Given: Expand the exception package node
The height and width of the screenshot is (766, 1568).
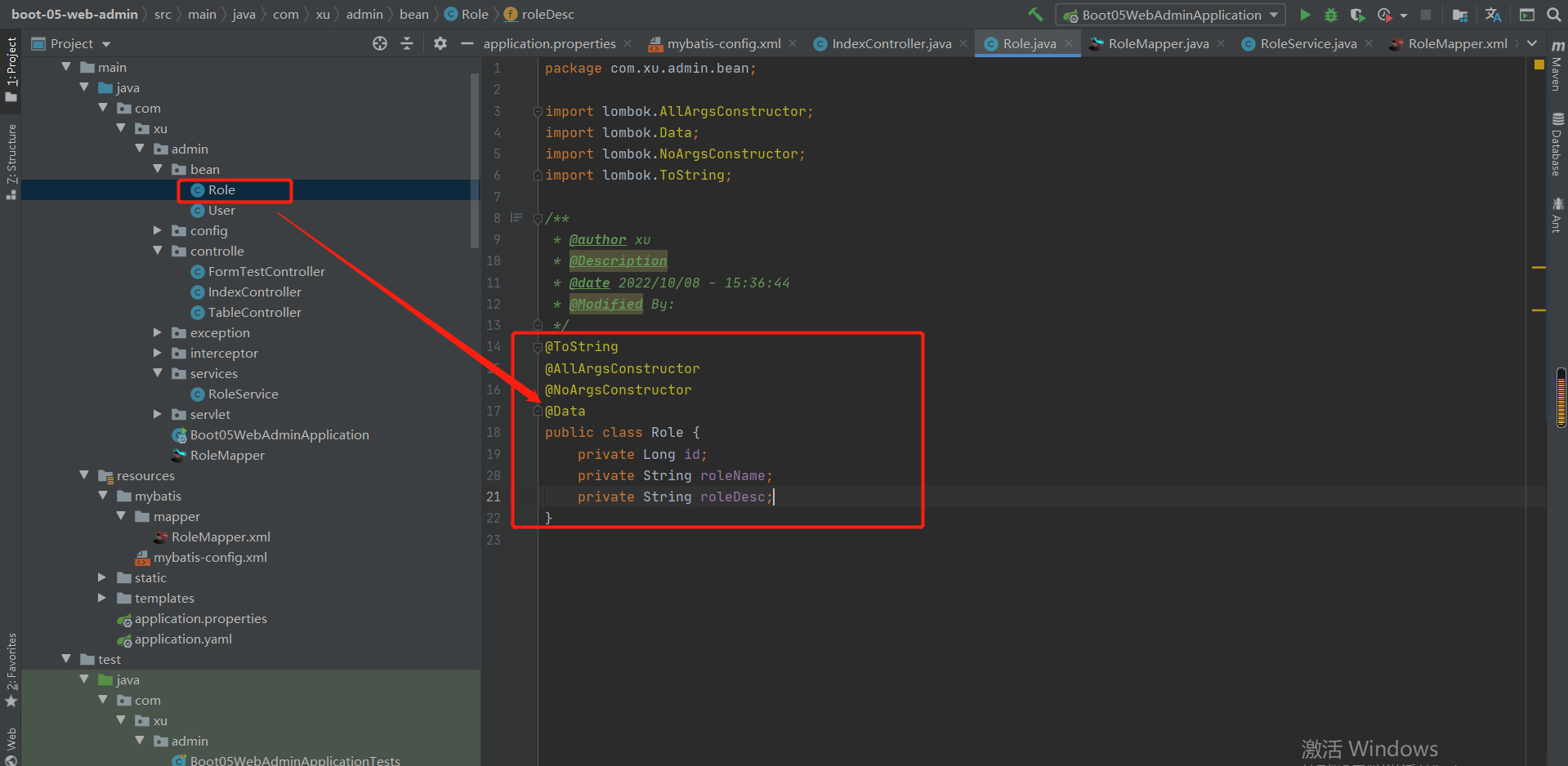Looking at the screenshot, I should [158, 332].
